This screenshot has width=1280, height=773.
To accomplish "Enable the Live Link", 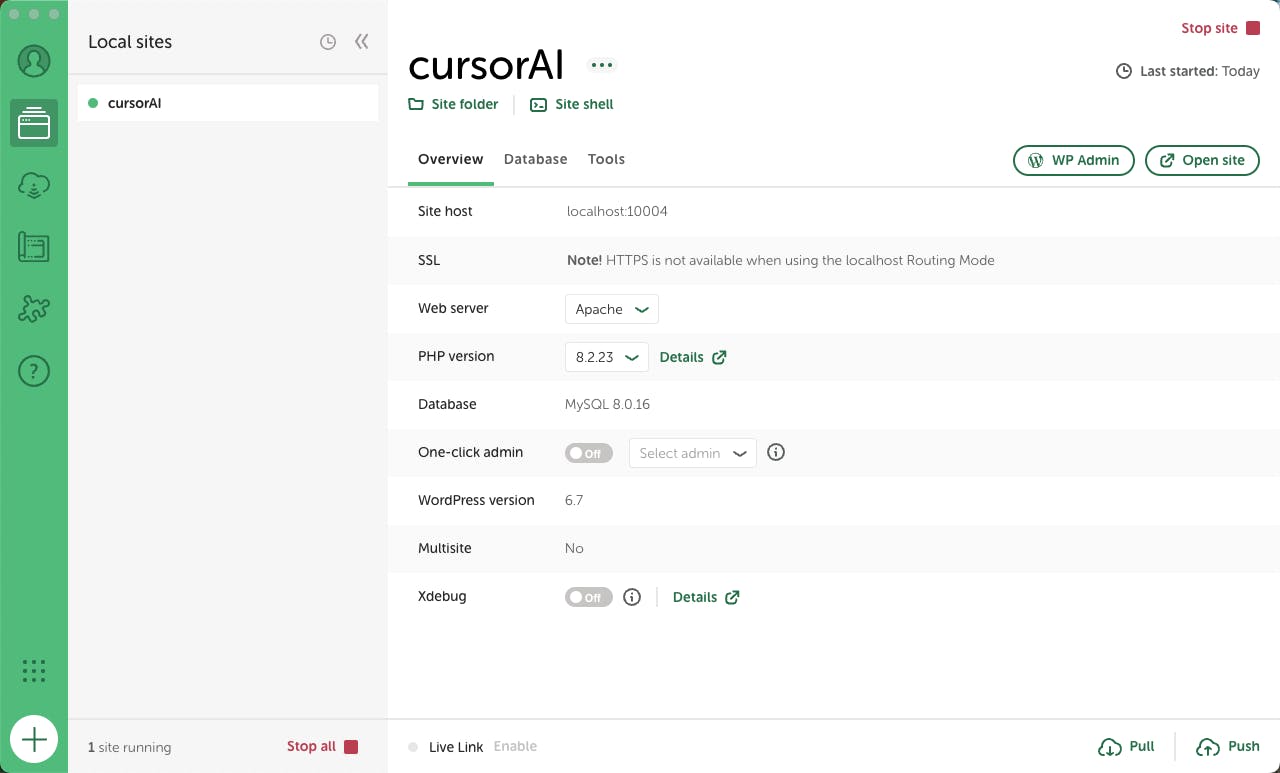I will (x=515, y=746).
